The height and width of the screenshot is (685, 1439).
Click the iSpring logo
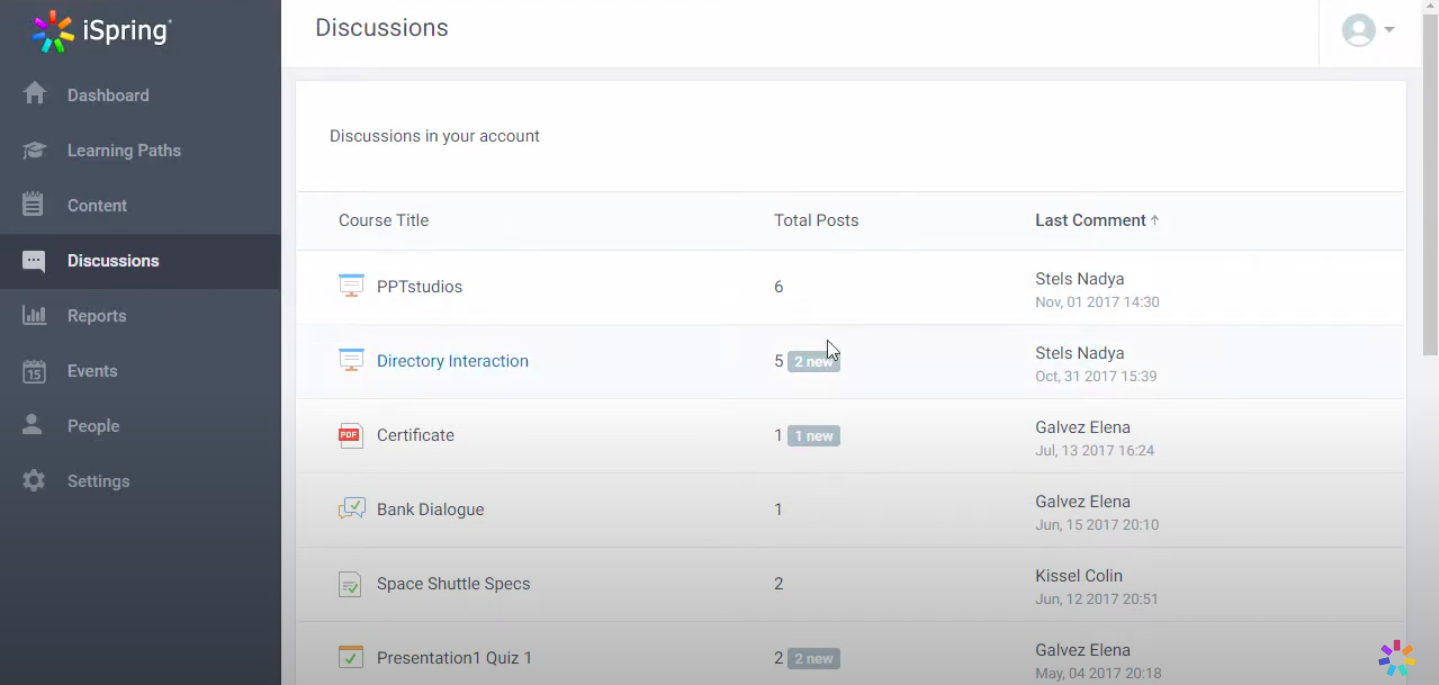click(x=101, y=31)
